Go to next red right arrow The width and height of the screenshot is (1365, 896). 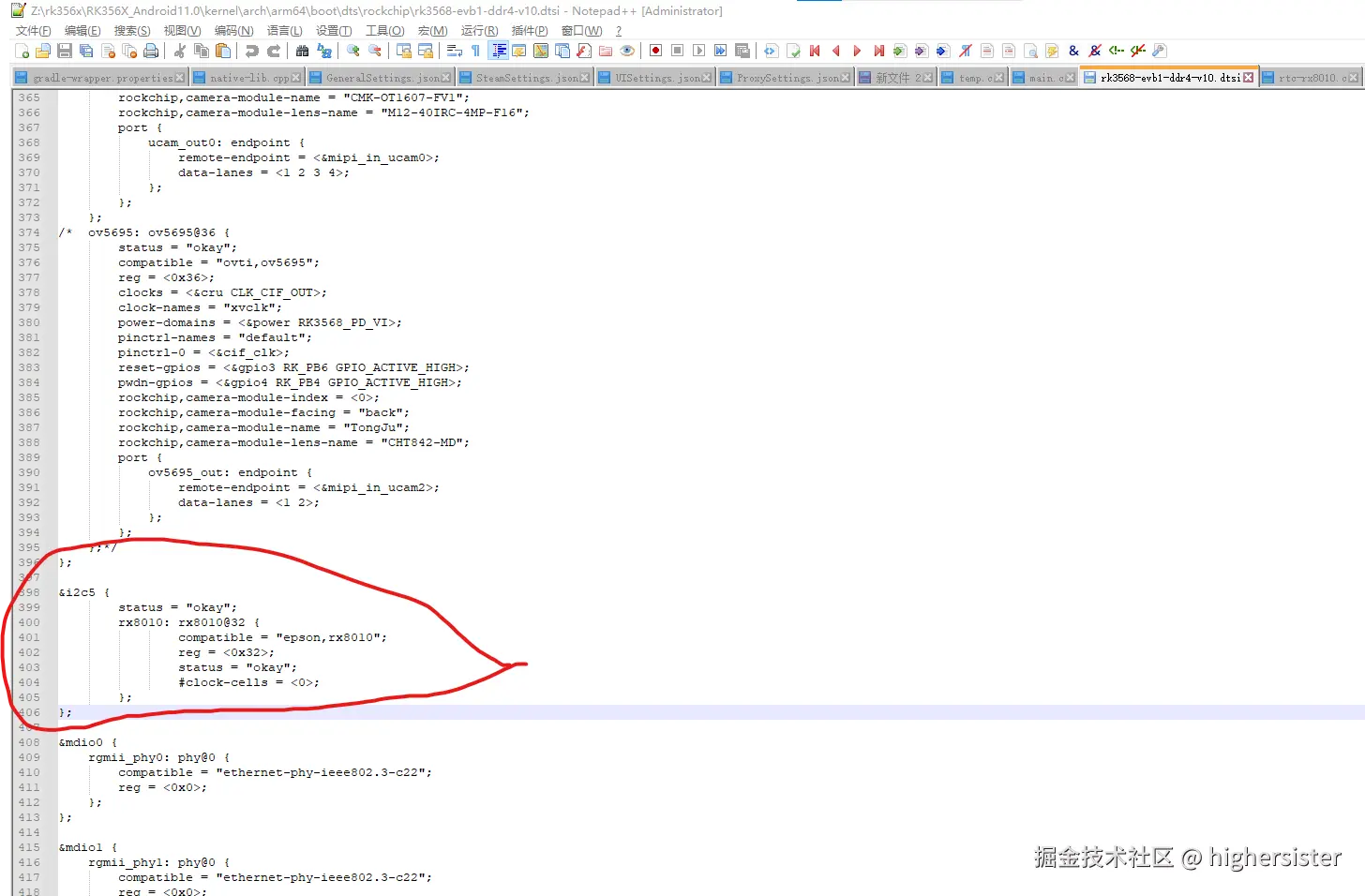tap(857, 51)
